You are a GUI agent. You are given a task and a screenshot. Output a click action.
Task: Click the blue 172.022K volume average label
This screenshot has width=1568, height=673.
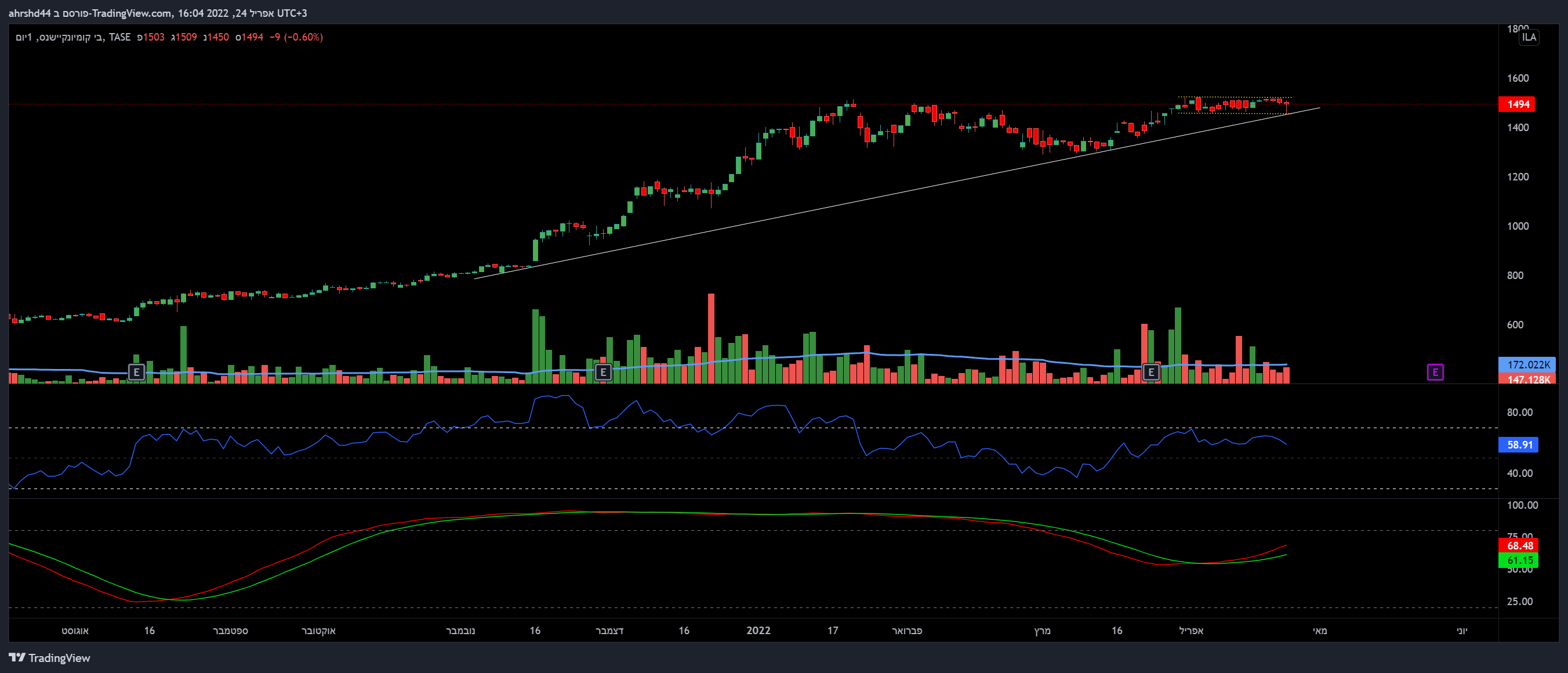(x=1527, y=364)
